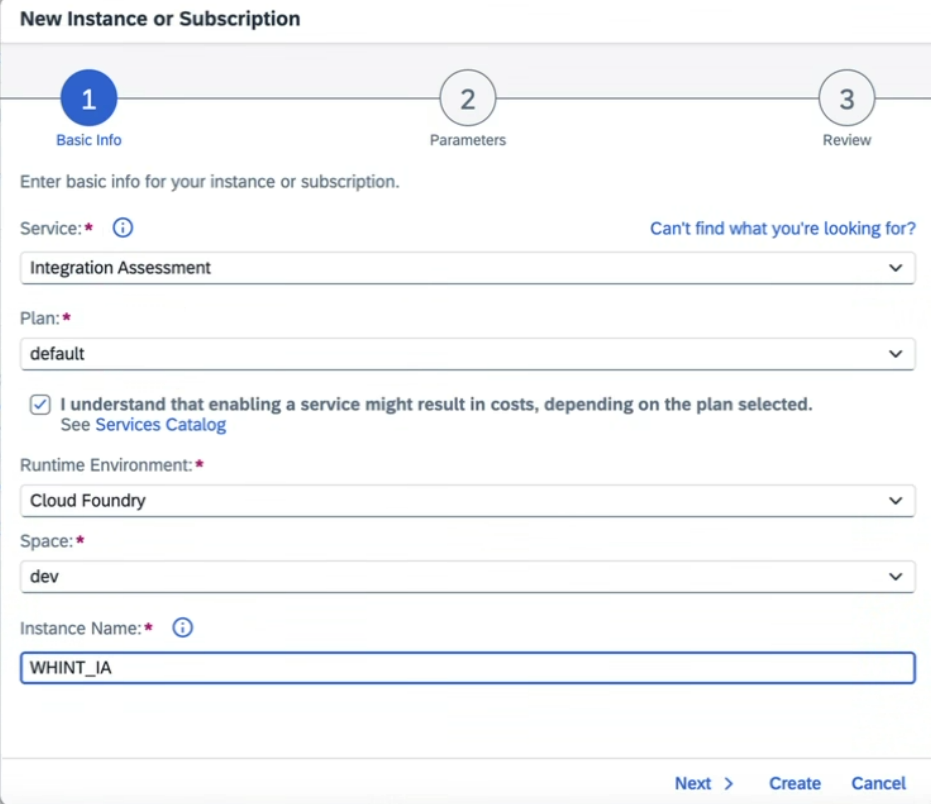Open the Plan dropdown arrow
Screen dimensions: 931x804
tap(896, 354)
